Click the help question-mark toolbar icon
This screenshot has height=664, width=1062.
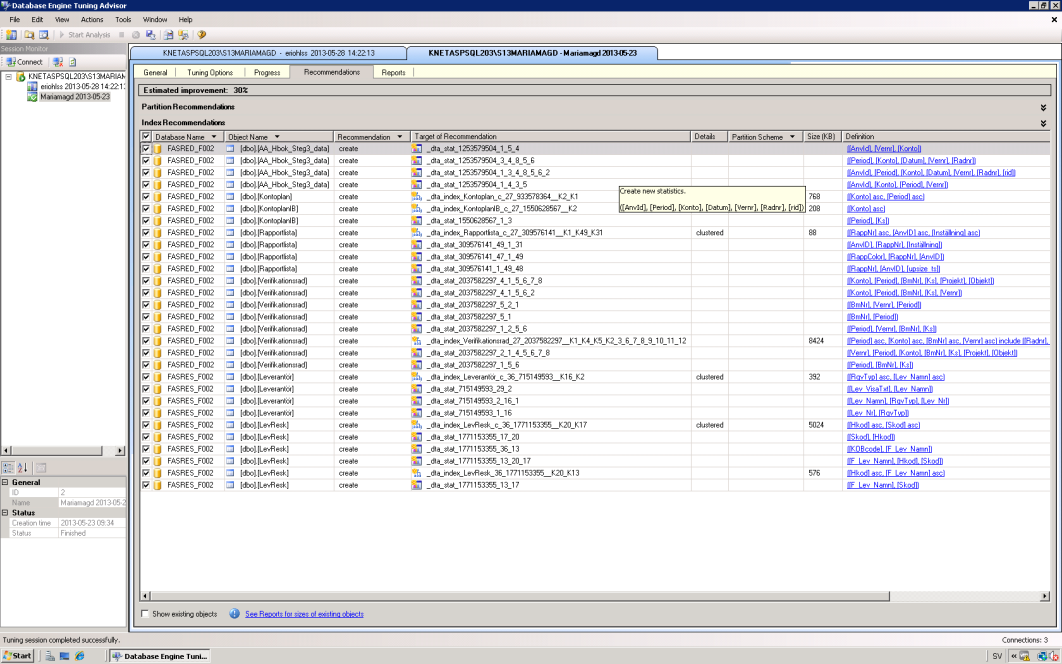[x=201, y=35]
